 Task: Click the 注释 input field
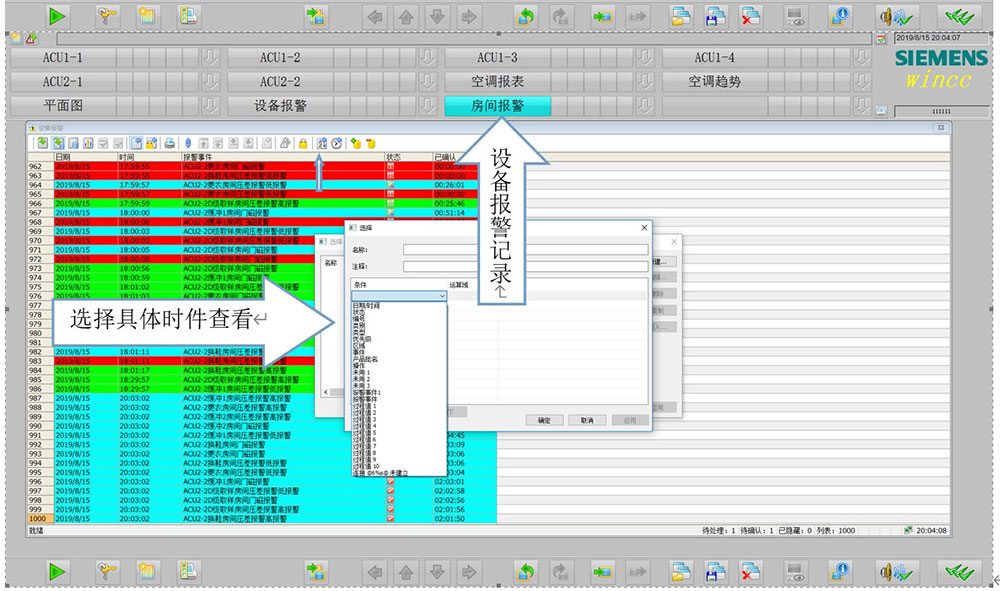526,266
